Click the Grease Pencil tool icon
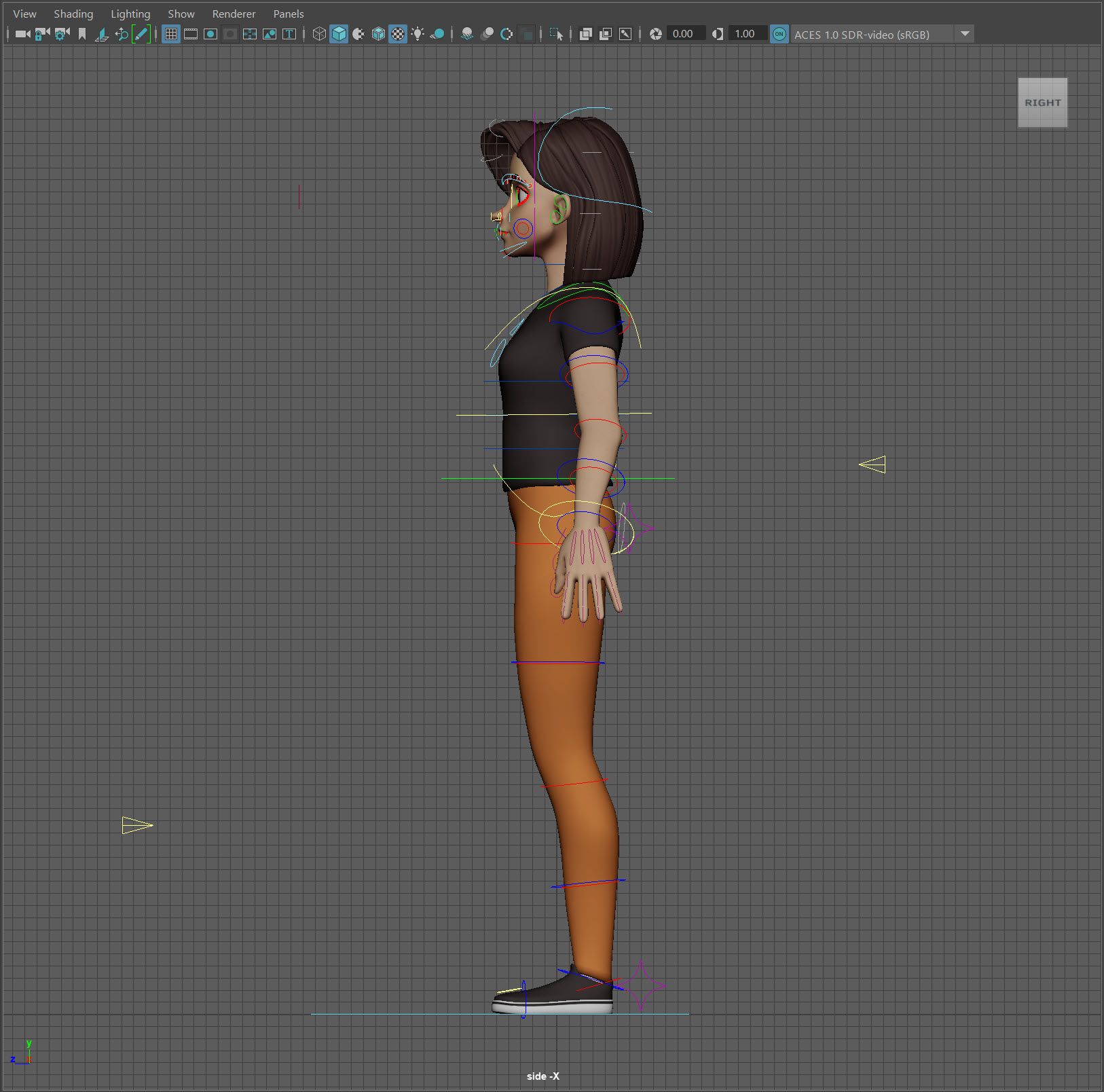Image resolution: width=1104 pixels, height=1092 pixels. tap(141, 34)
